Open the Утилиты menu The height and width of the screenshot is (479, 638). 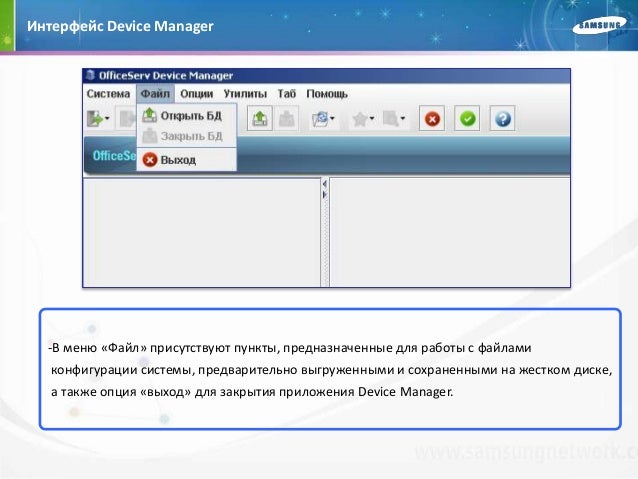(245, 94)
